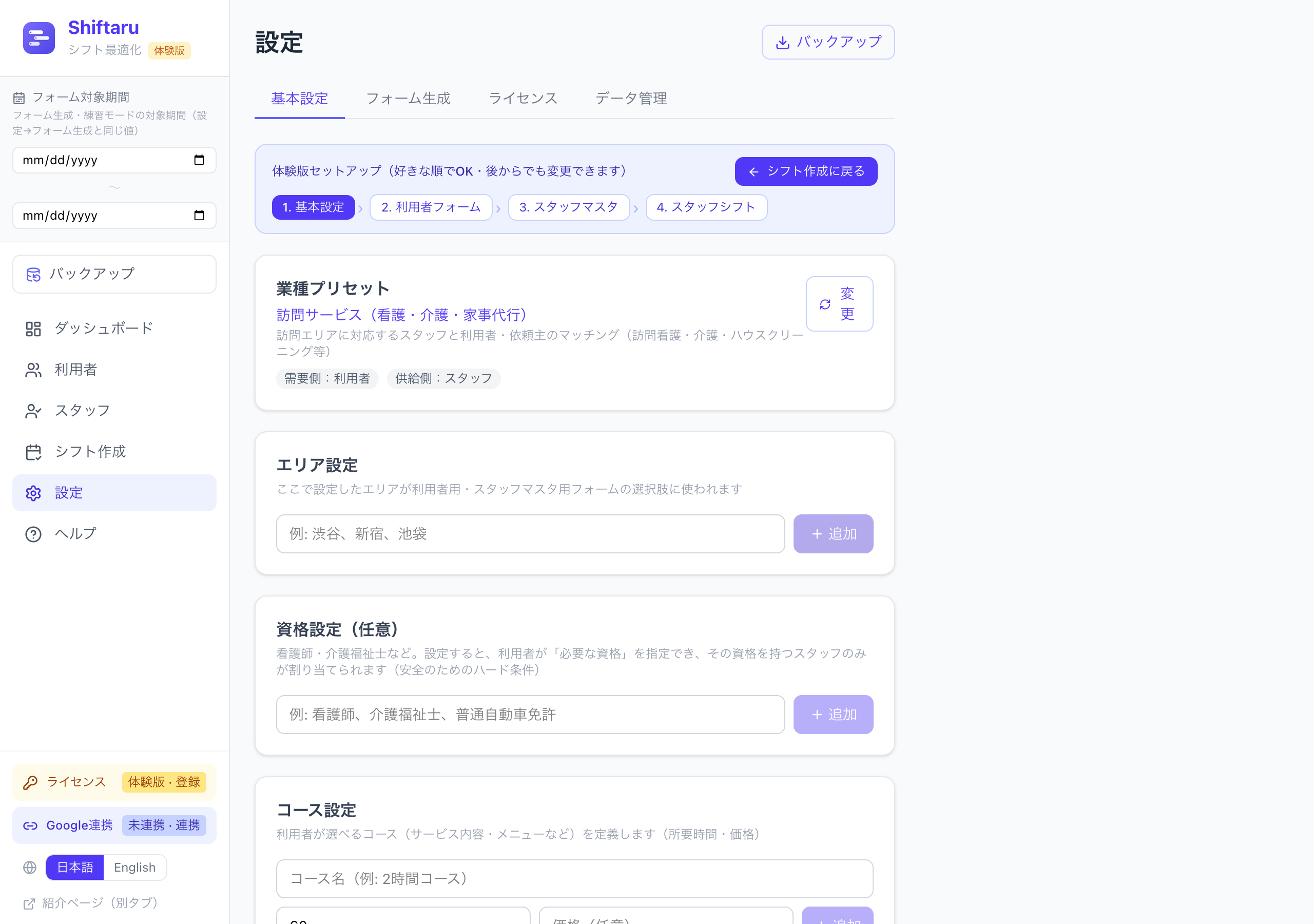The height and width of the screenshot is (924, 1314).
Task: Go to setup step 4. スタッフシフト
Action: click(x=706, y=207)
